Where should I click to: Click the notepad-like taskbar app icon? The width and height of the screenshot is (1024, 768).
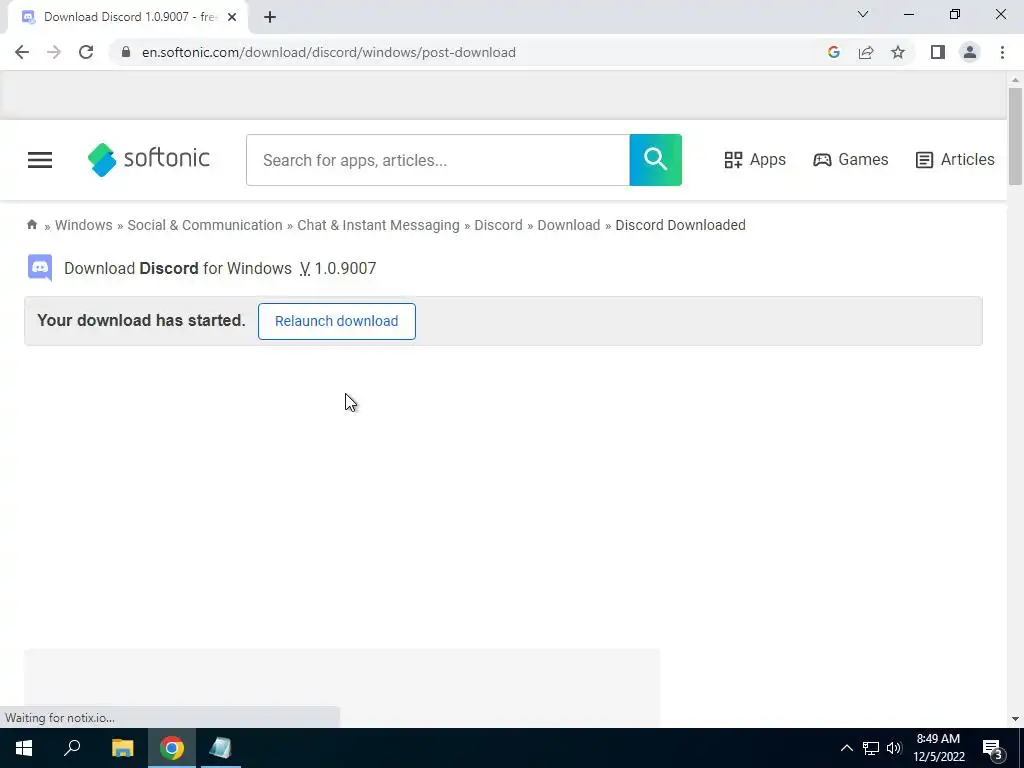coord(221,748)
